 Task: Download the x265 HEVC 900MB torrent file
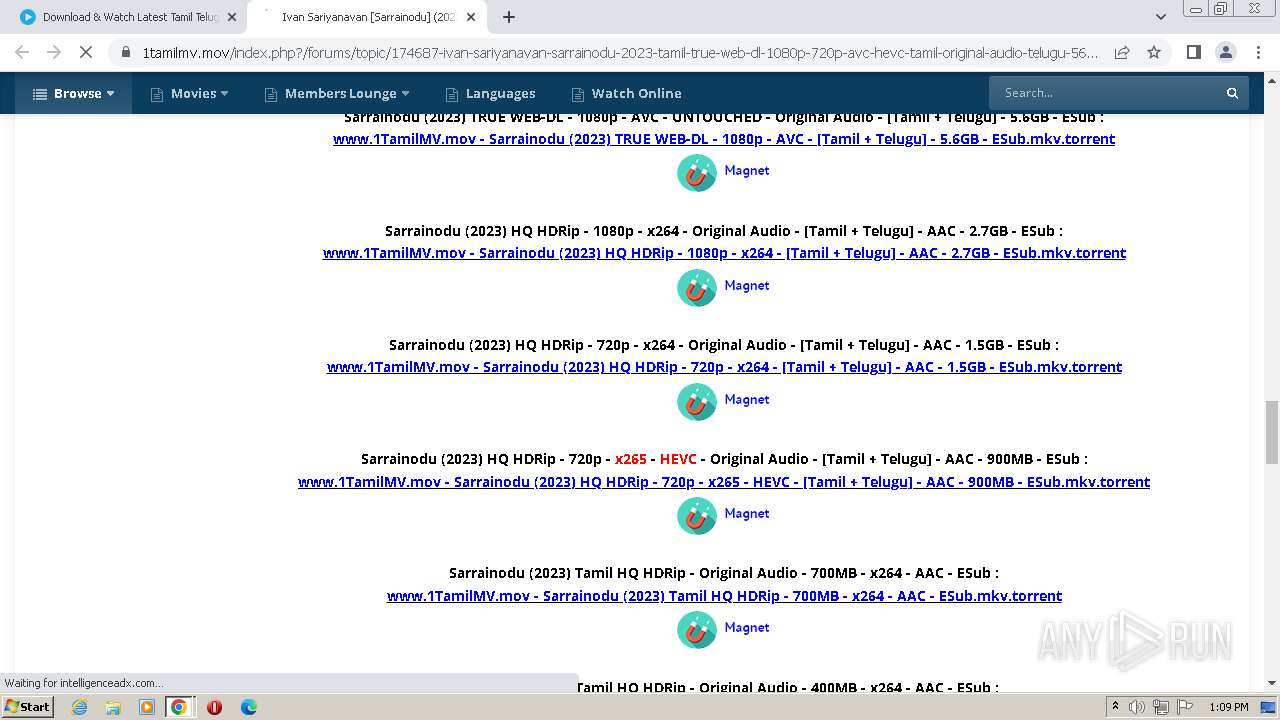[724, 482]
